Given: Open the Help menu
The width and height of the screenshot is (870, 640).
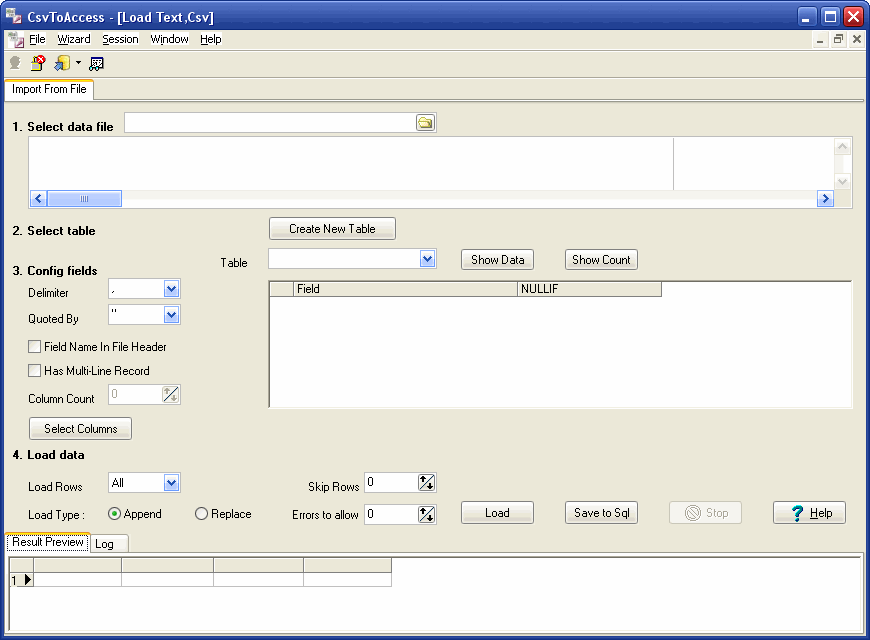Looking at the screenshot, I should coord(211,39).
